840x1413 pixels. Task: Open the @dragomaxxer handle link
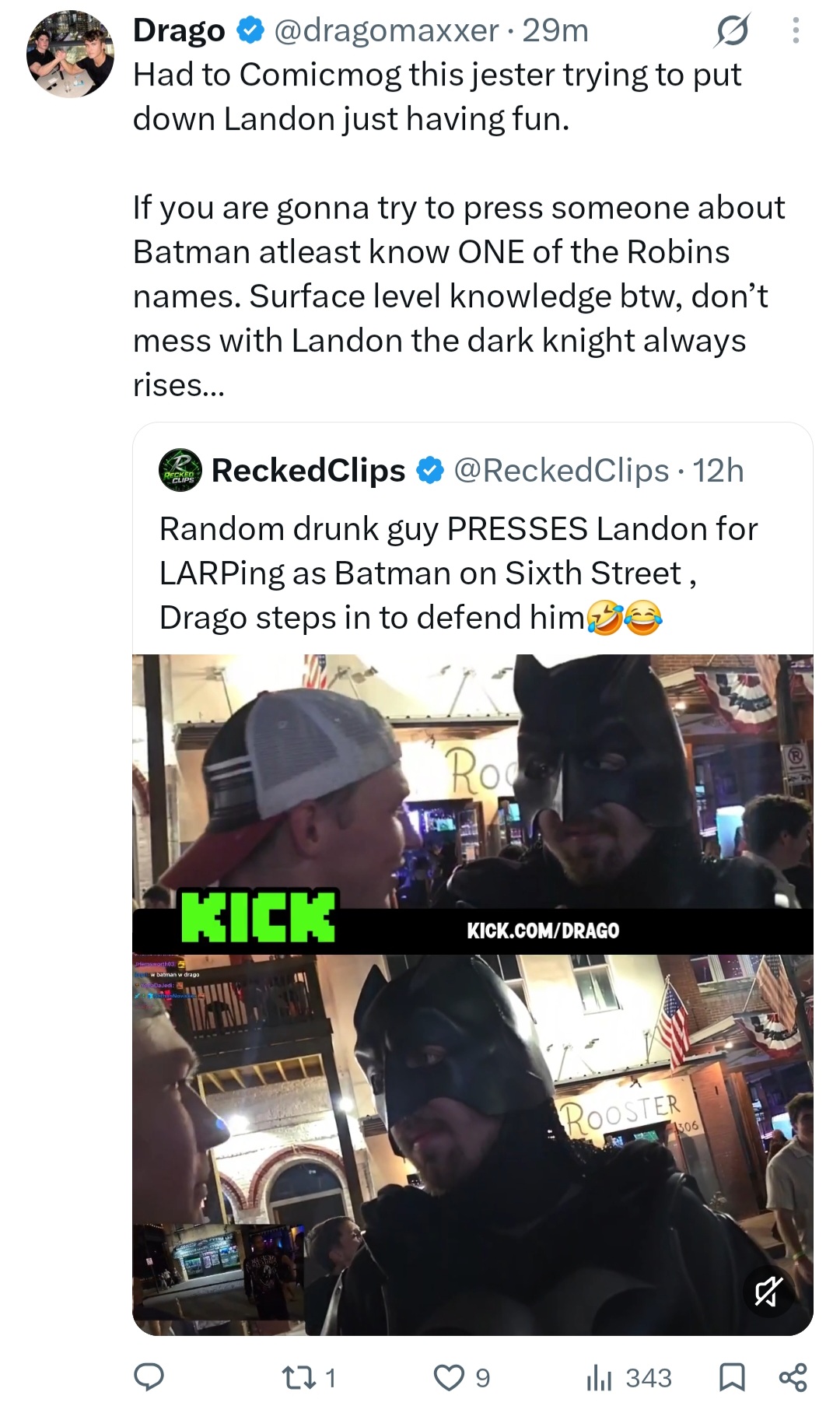coord(387,30)
